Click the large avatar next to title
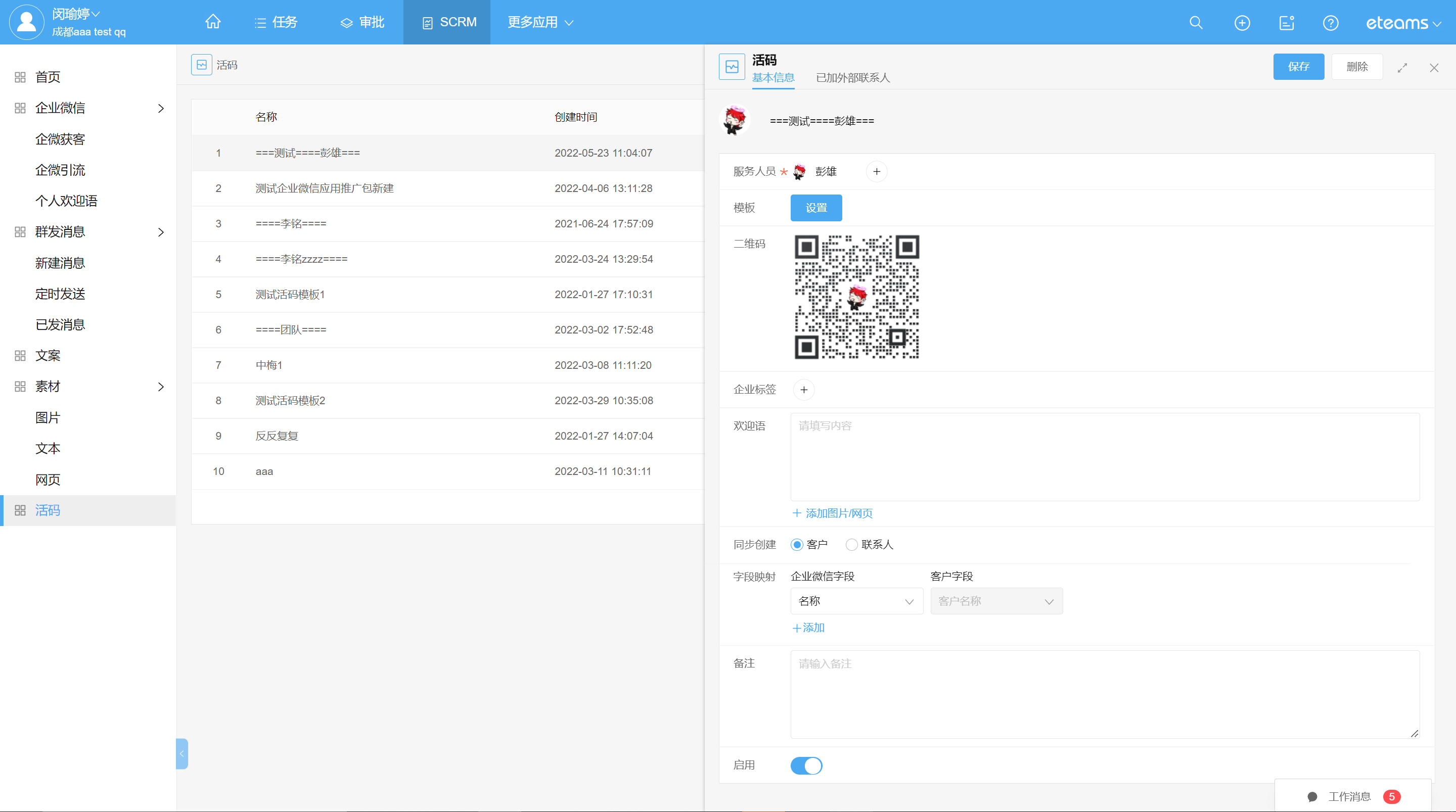Image resolution: width=1456 pixels, height=812 pixels. coord(735,120)
